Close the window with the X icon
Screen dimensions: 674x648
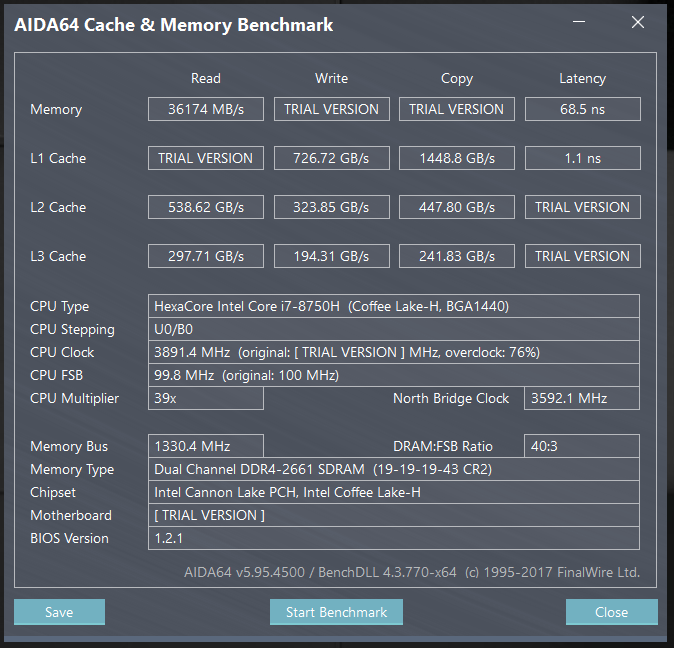click(x=638, y=22)
